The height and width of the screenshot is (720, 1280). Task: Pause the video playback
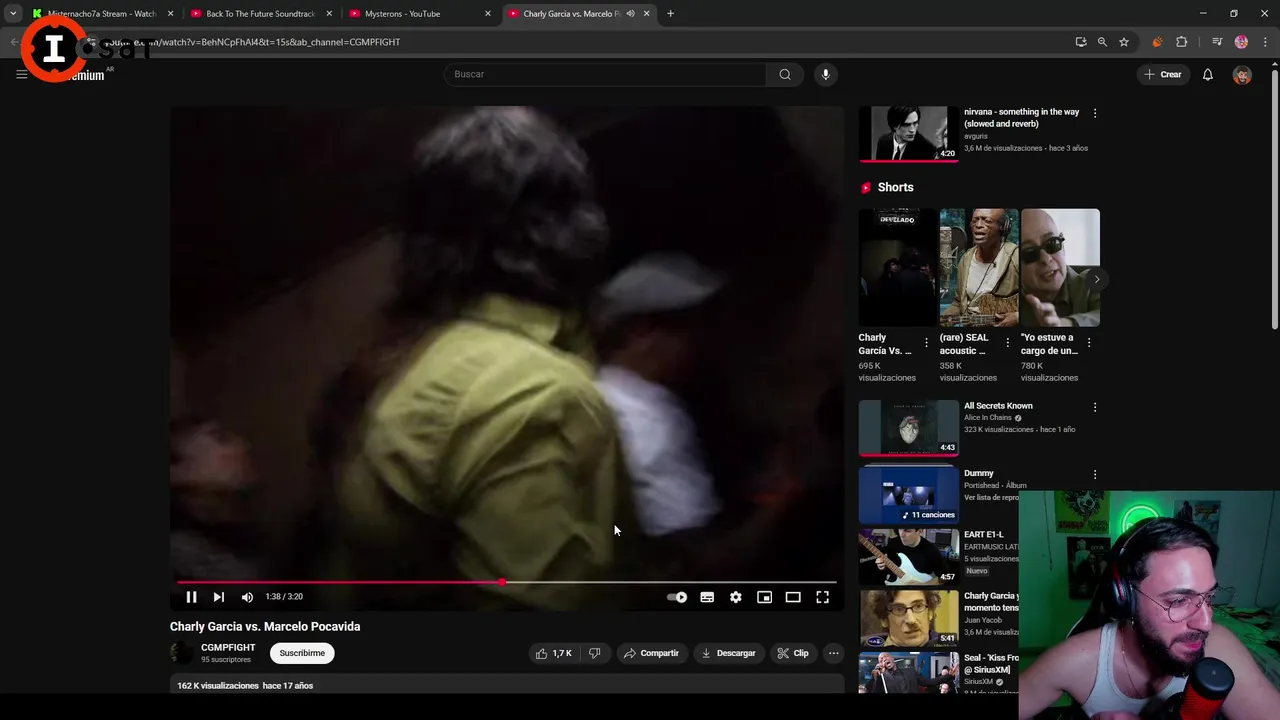click(191, 597)
